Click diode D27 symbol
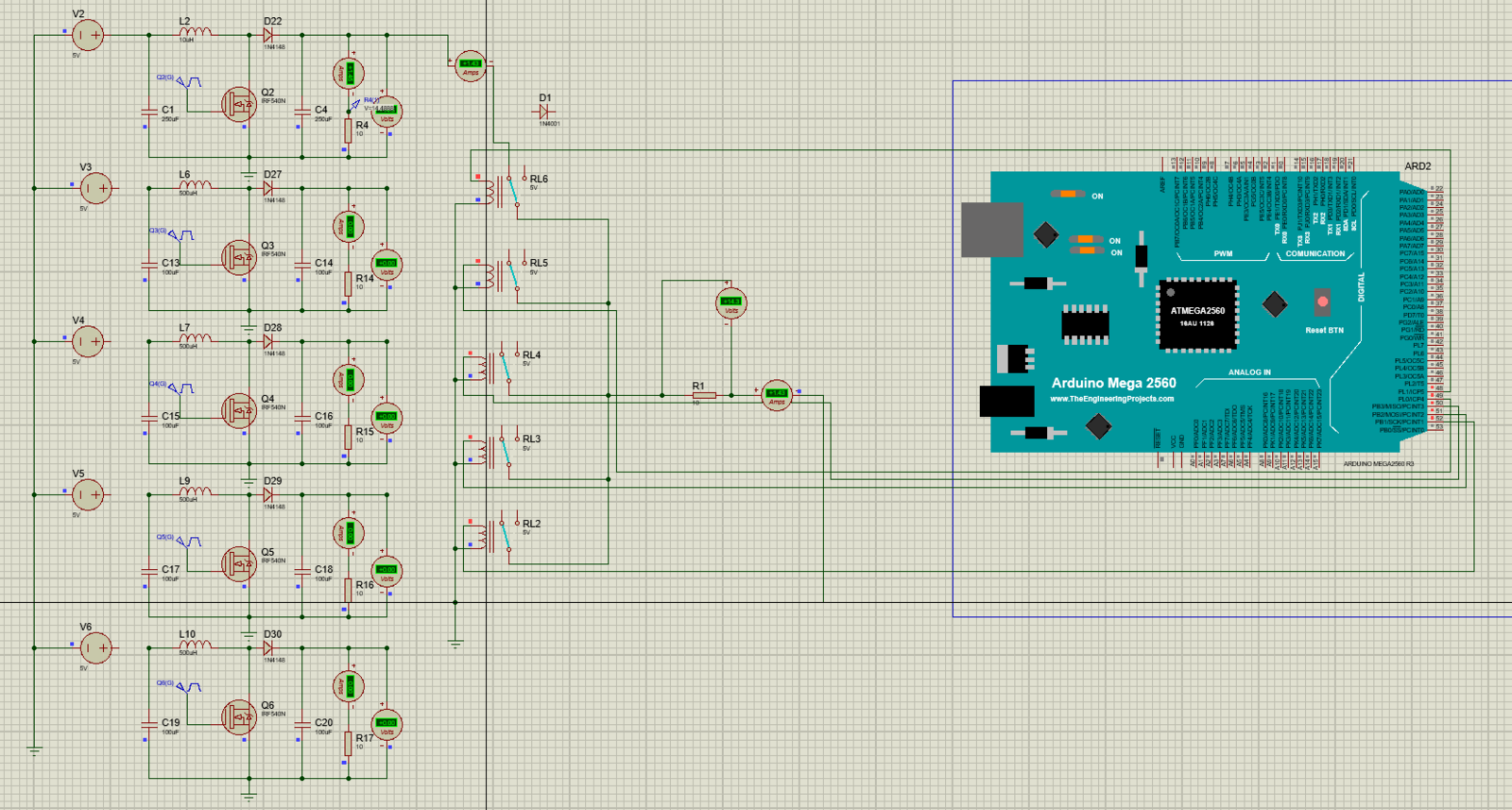The width and height of the screenshot is (1512, 810). (268, 188)
